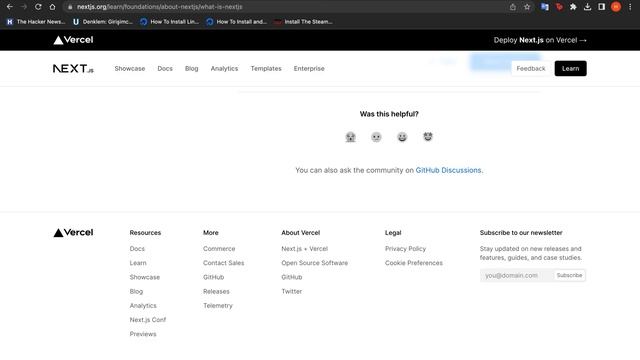640x360 pixels.
Task: Open Open Source Software footer link
Action: (x=315, y=263)
